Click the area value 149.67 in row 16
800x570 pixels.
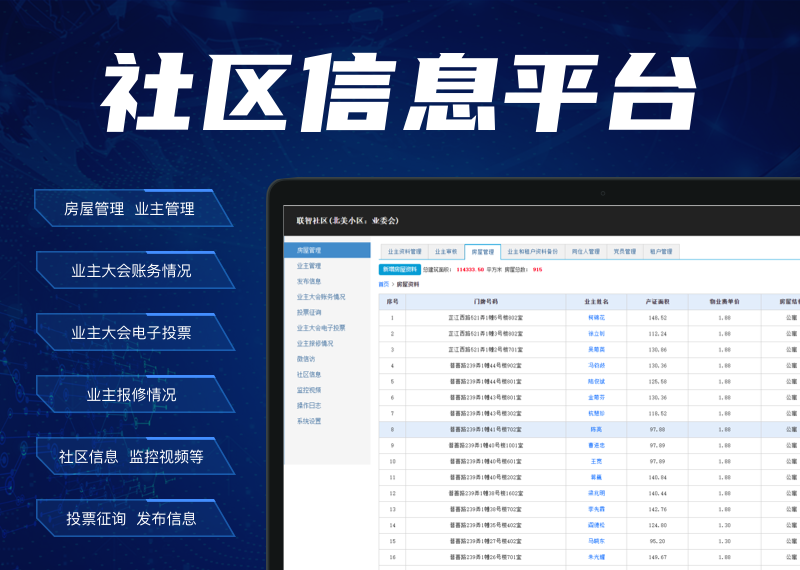click(x=657, y=557)
